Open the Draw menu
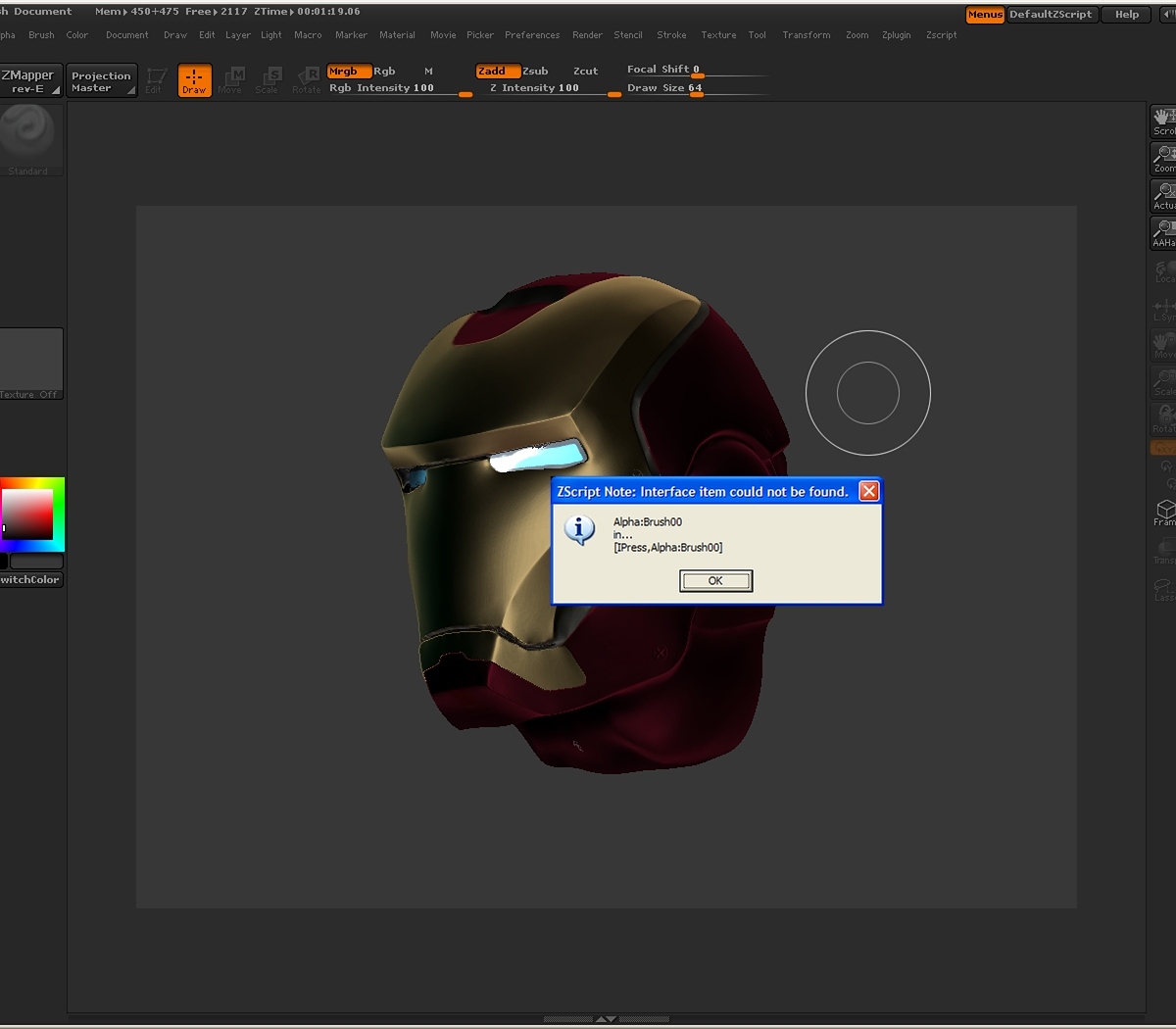Image resolution: width=1176 pixels, height=1029 pixels. (x=175, y=34)
